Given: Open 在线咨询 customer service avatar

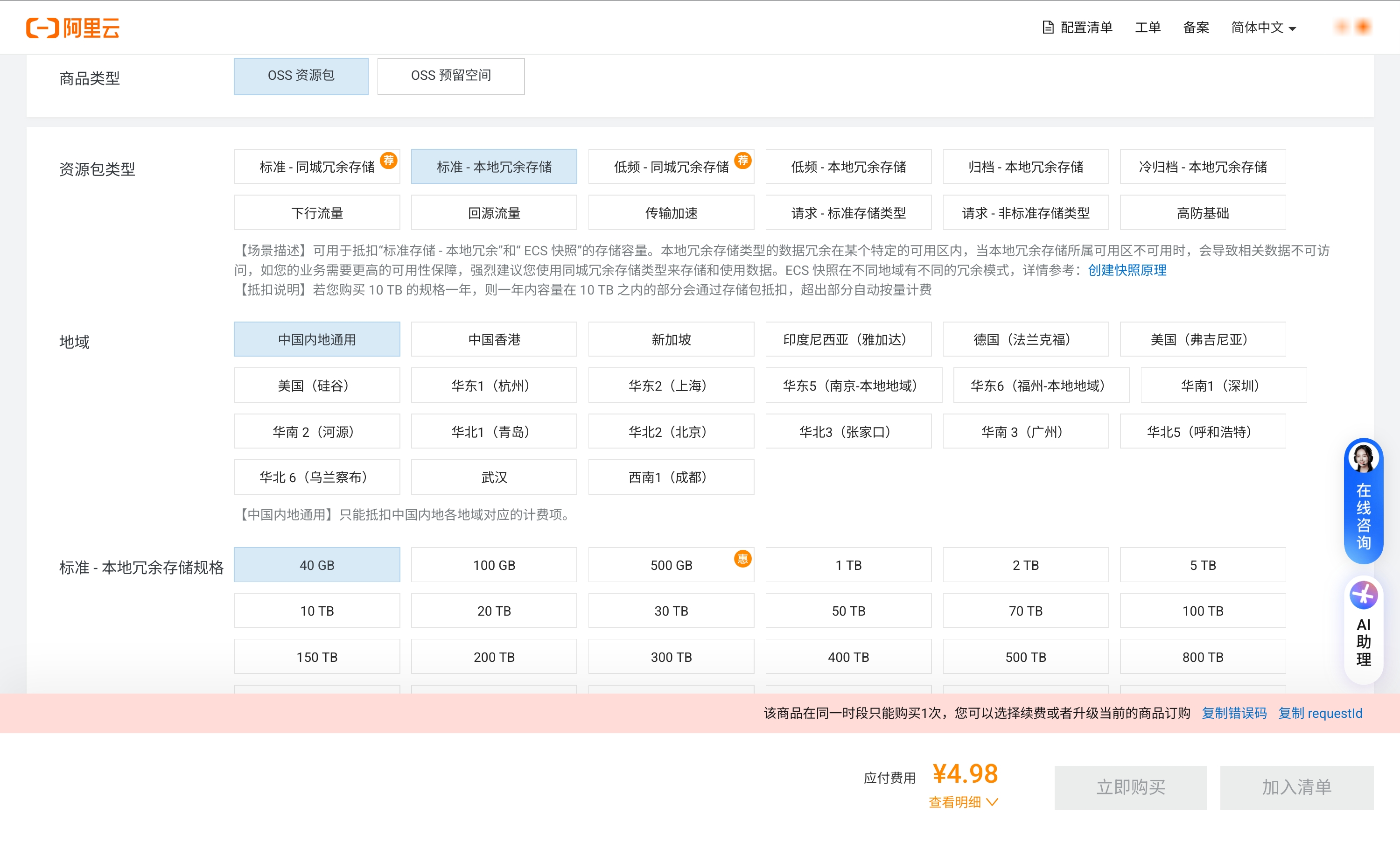Looking at the screenshot, I should [1363, 457].
